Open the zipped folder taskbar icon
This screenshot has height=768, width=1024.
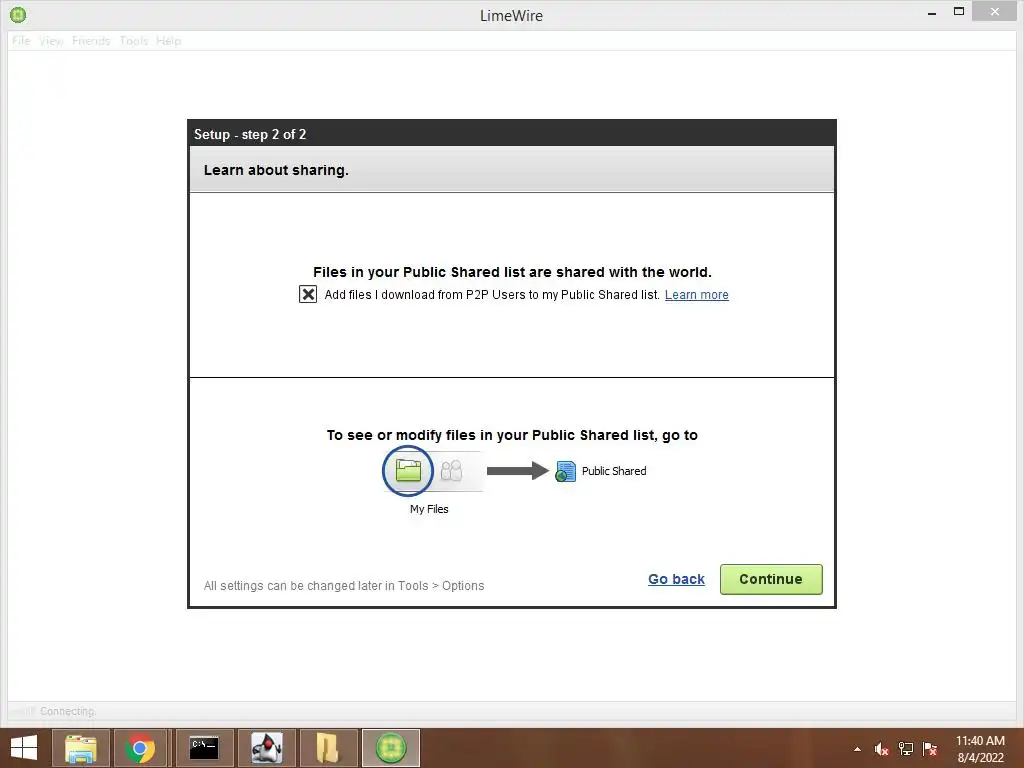pos(328,748)
